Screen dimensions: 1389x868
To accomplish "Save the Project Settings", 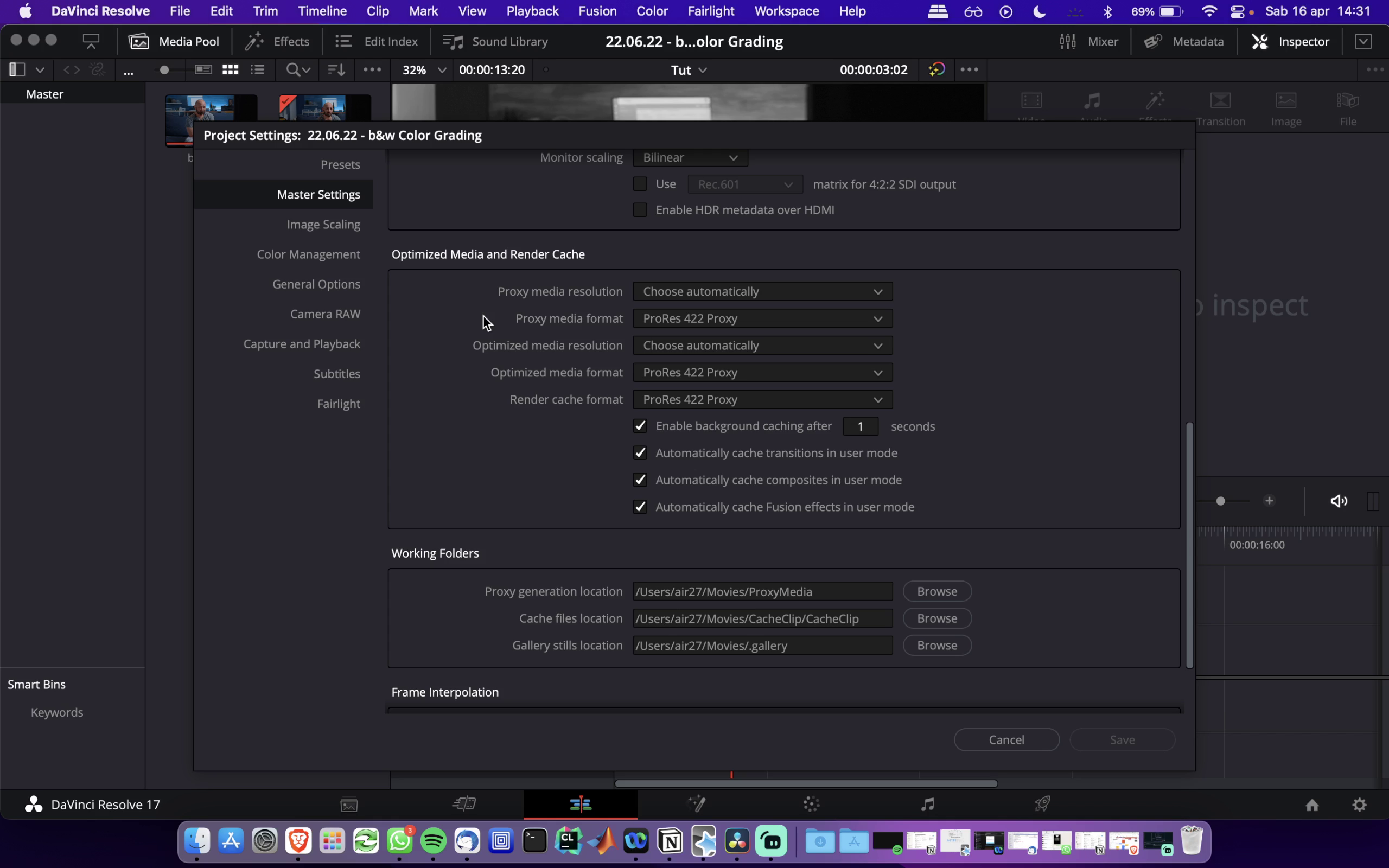I will pyautogui.click(x=1122, y=739).
